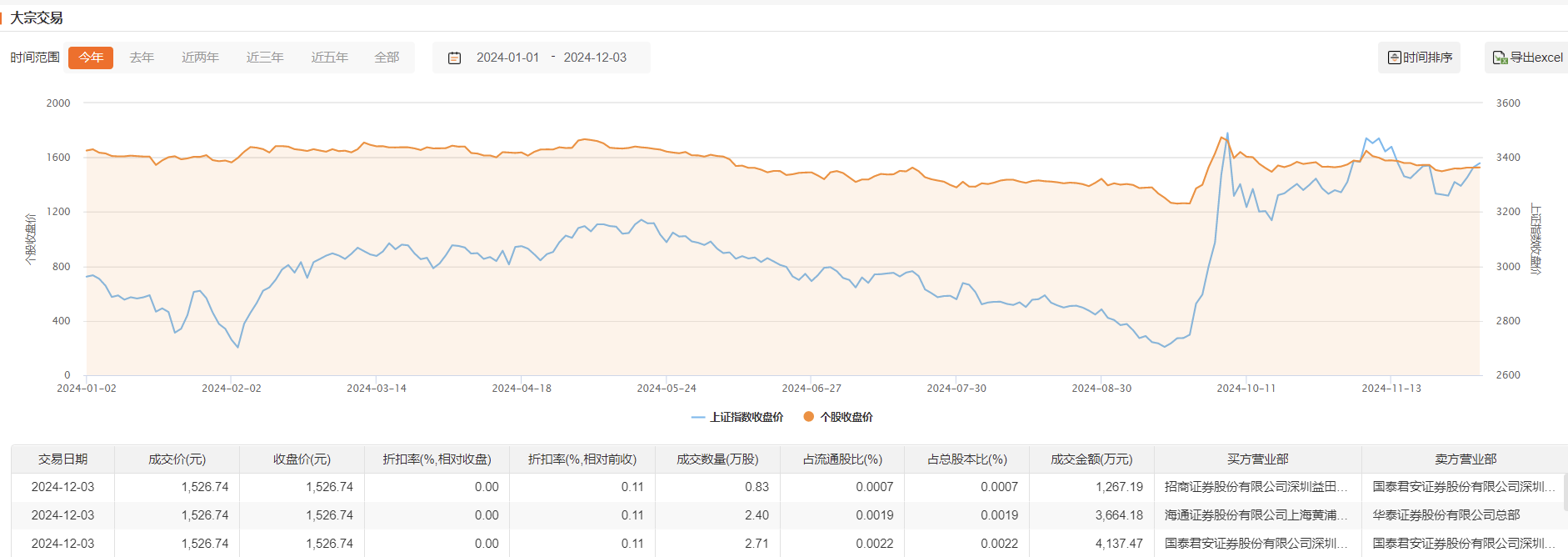The width and height of the screenshot is (1568, 557).
Task: Click the 导出excel file icon
Action: pyautogui.click(x=1500, y=58)
